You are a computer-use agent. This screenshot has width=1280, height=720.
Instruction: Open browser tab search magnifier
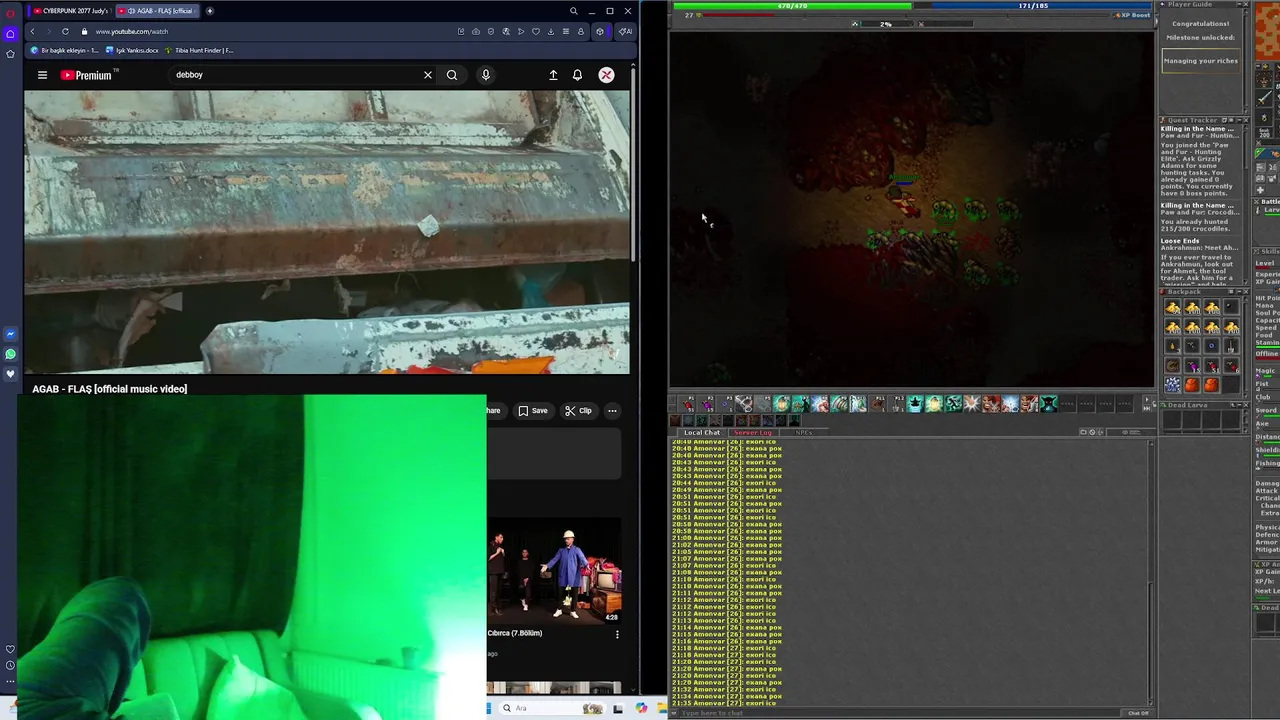coord(573,11)
